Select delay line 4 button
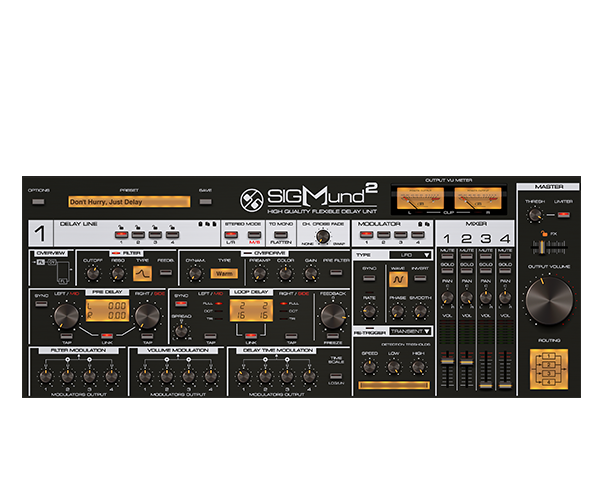 (172, 235)
